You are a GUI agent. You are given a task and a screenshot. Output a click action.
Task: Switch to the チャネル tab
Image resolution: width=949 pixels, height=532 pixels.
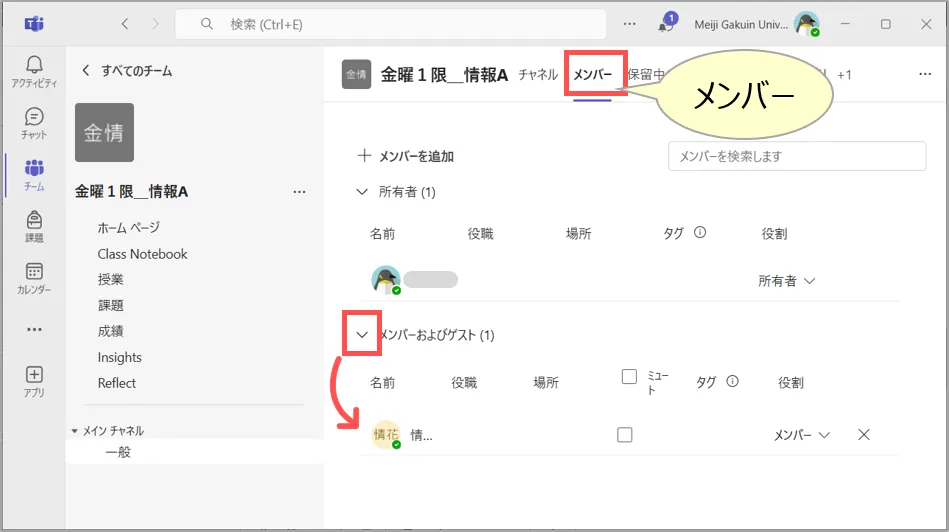(x=538, y=75)
